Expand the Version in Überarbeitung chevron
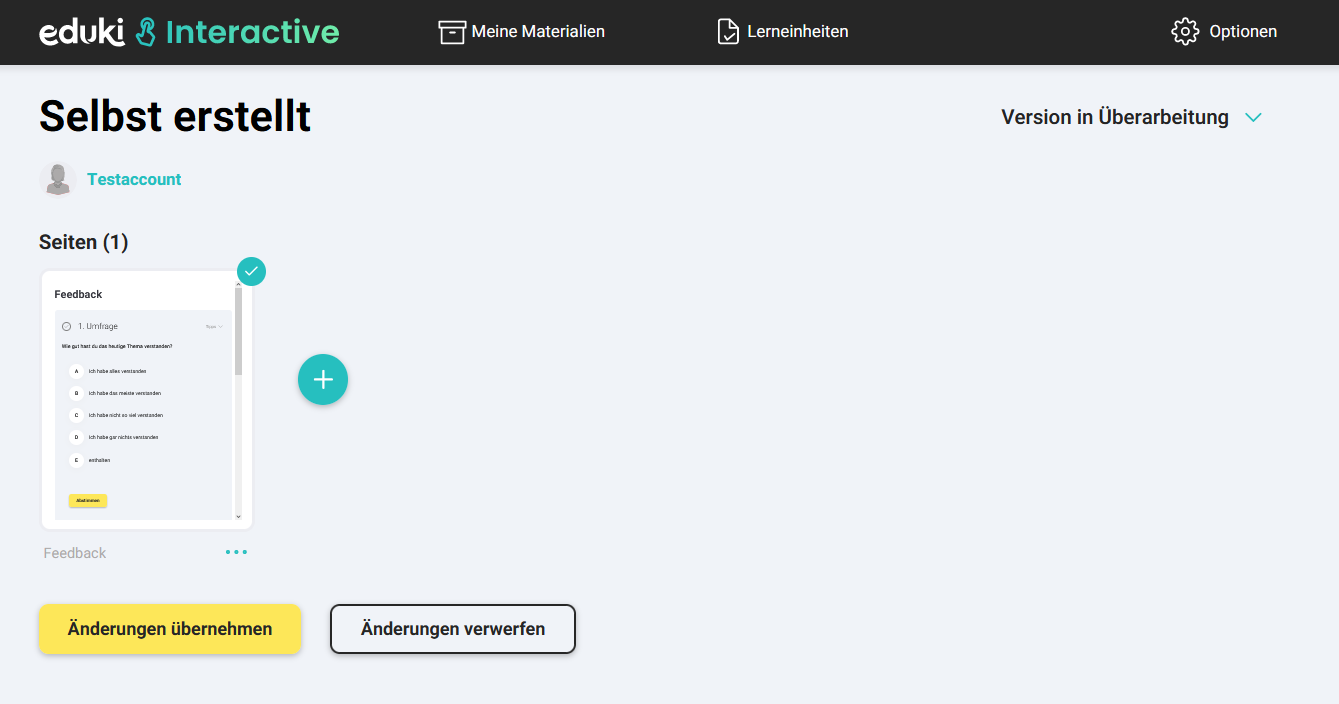This screenshot has height=704, width=1339. [1253, 118]
